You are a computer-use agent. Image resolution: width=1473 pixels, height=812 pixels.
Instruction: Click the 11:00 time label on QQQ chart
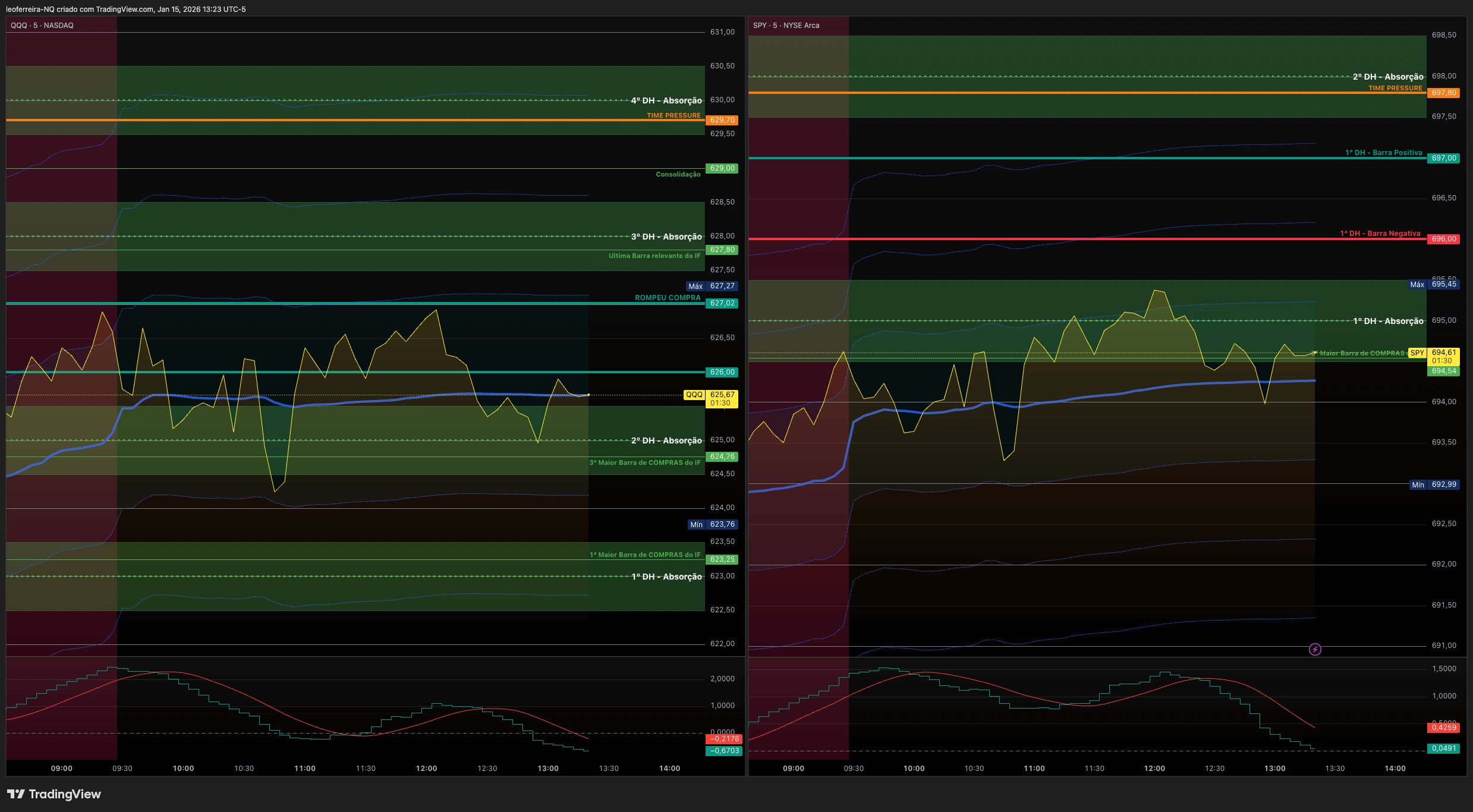pos(305,769)
